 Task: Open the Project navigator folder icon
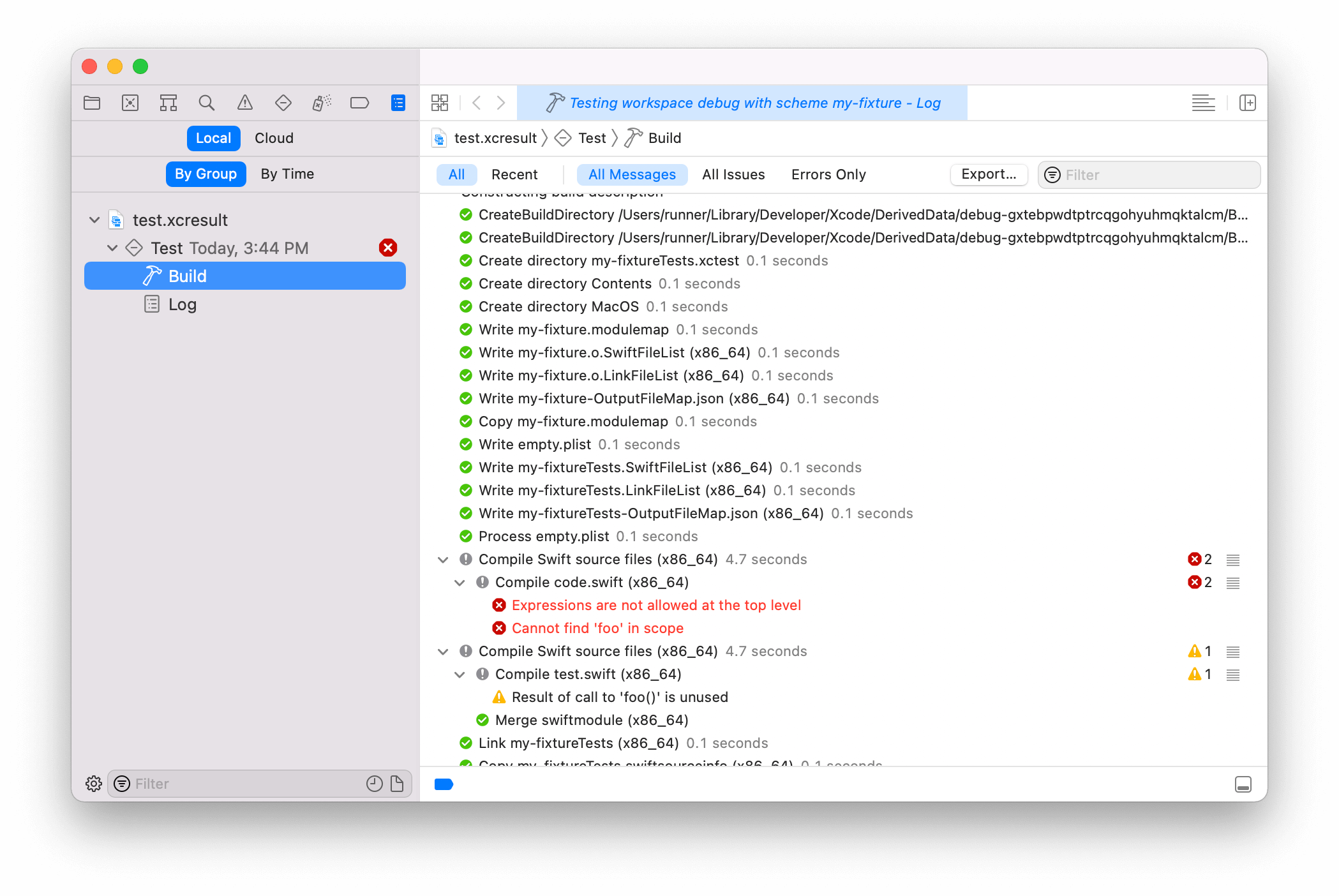coord(92,103)
